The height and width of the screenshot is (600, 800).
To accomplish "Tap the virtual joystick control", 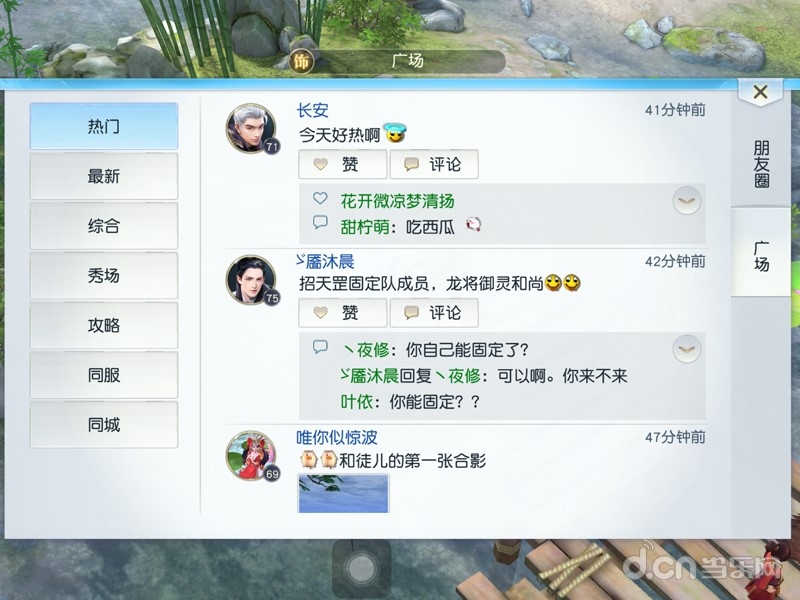I will [x=361, y=568].
